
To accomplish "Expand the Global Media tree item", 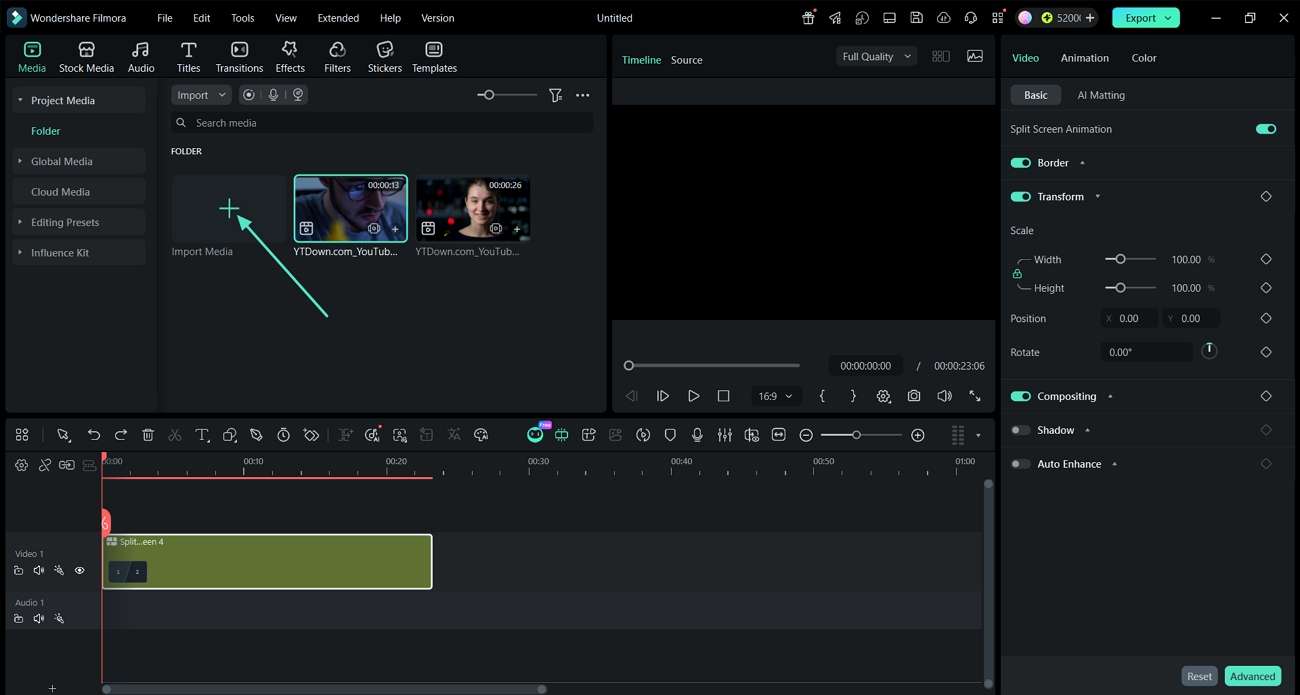I will point(20,161).
